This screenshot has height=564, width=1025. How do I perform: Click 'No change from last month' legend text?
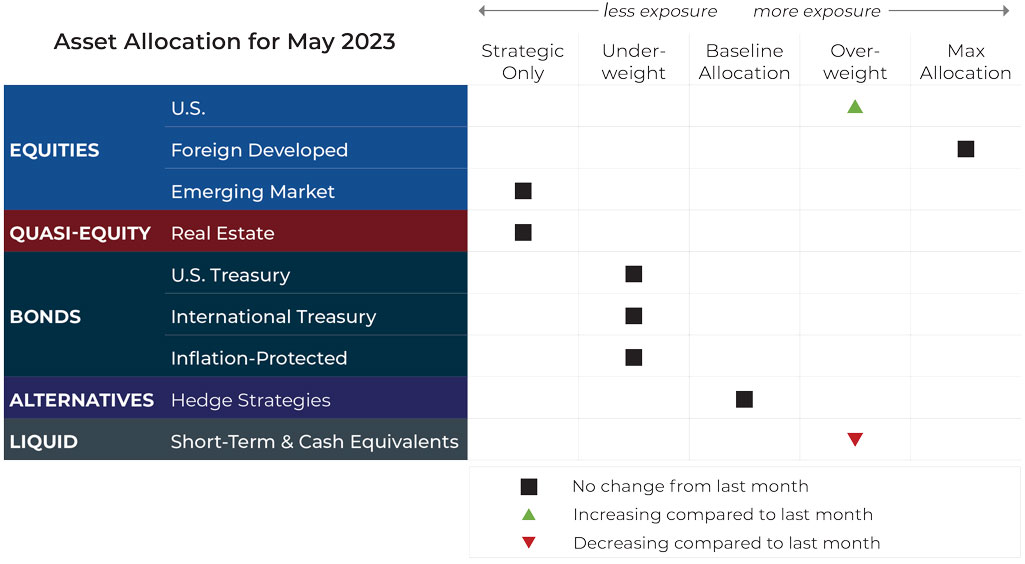[690, 486]
